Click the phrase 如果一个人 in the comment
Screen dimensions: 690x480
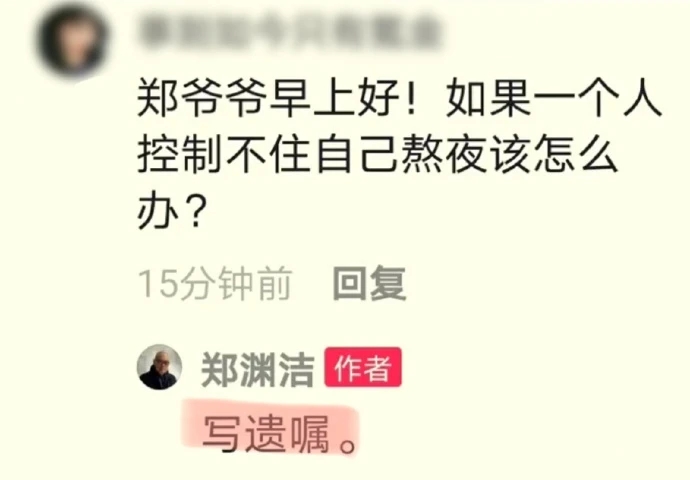pyautogui.click(x=554, y=98)
